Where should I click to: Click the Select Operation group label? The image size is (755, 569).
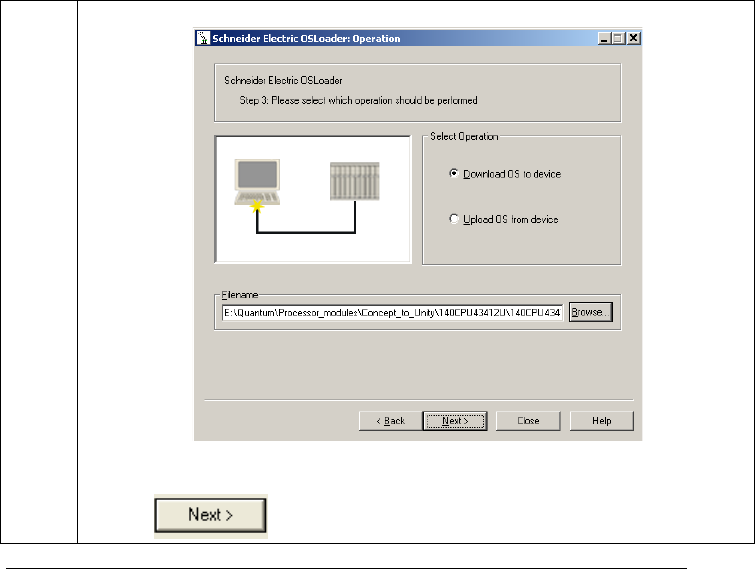(464, 137)
